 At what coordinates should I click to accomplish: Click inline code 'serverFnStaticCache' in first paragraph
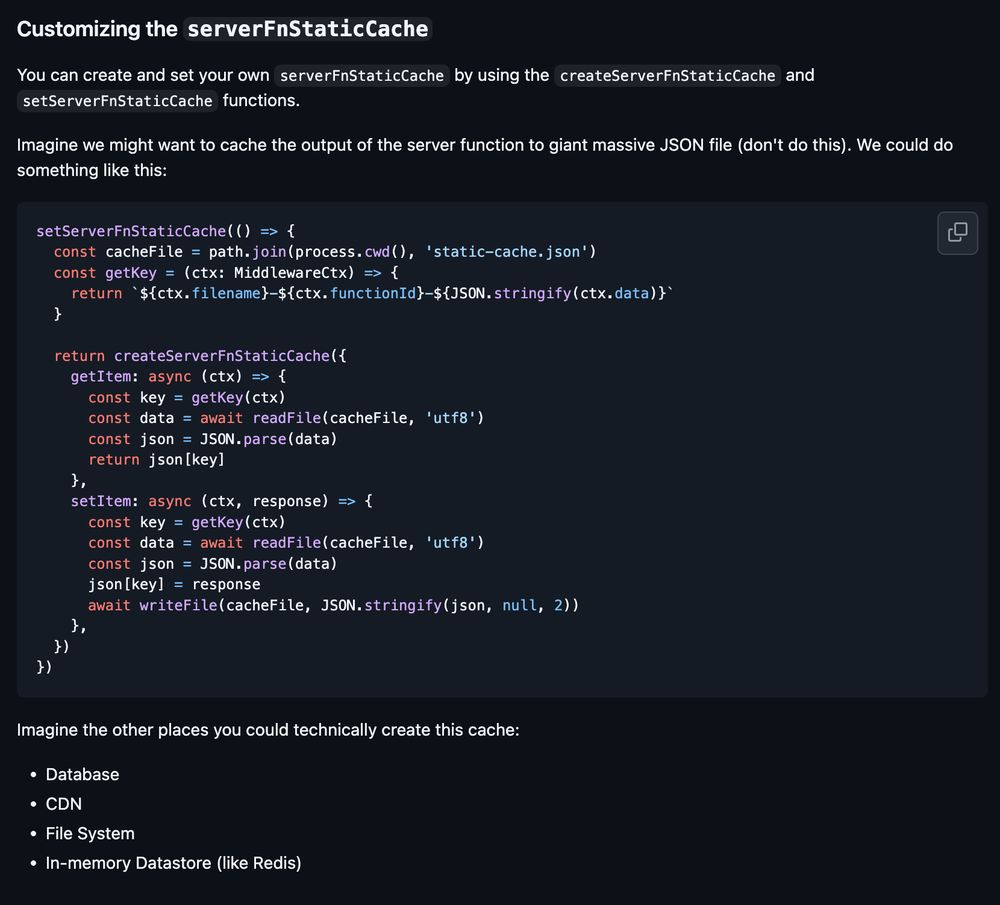point(362,75)
